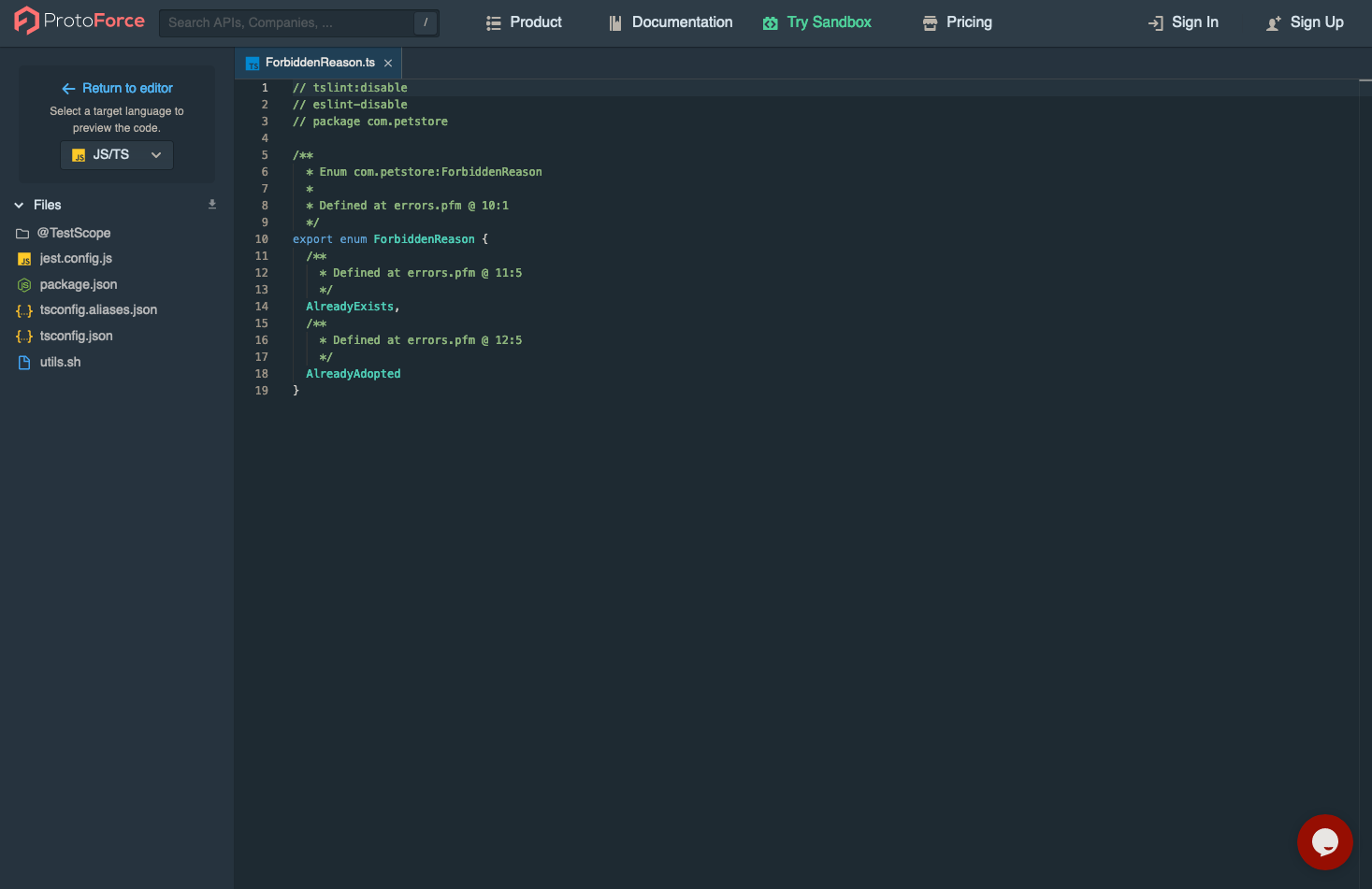Click the left arrow beside Return to editor
The width and height of the screenshot is (1372, 889).
(x=68, y=89)
